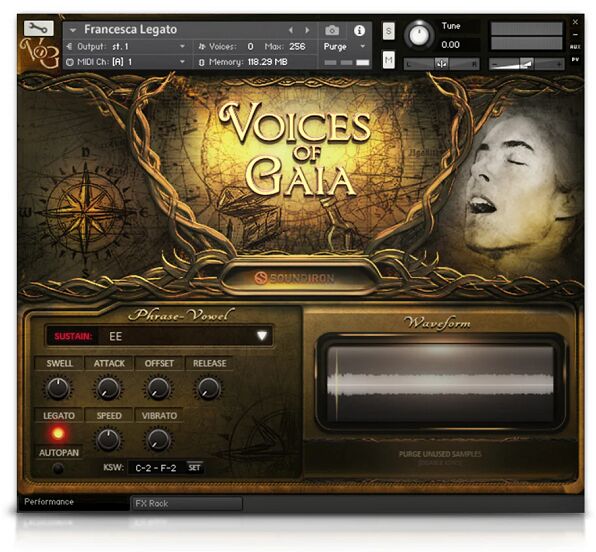Open the Output st. 1 dropdown
This screenshot has width=596, height=552.
[x=125, y=47]
